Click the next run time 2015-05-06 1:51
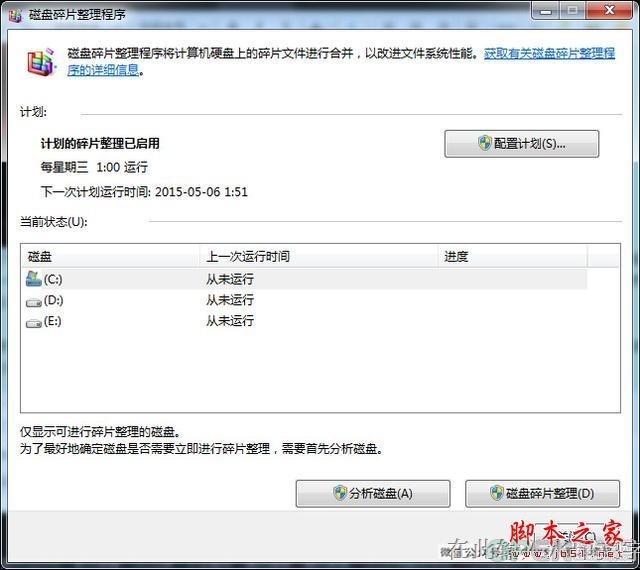This screenshot has width=640, height=570. 201,191
